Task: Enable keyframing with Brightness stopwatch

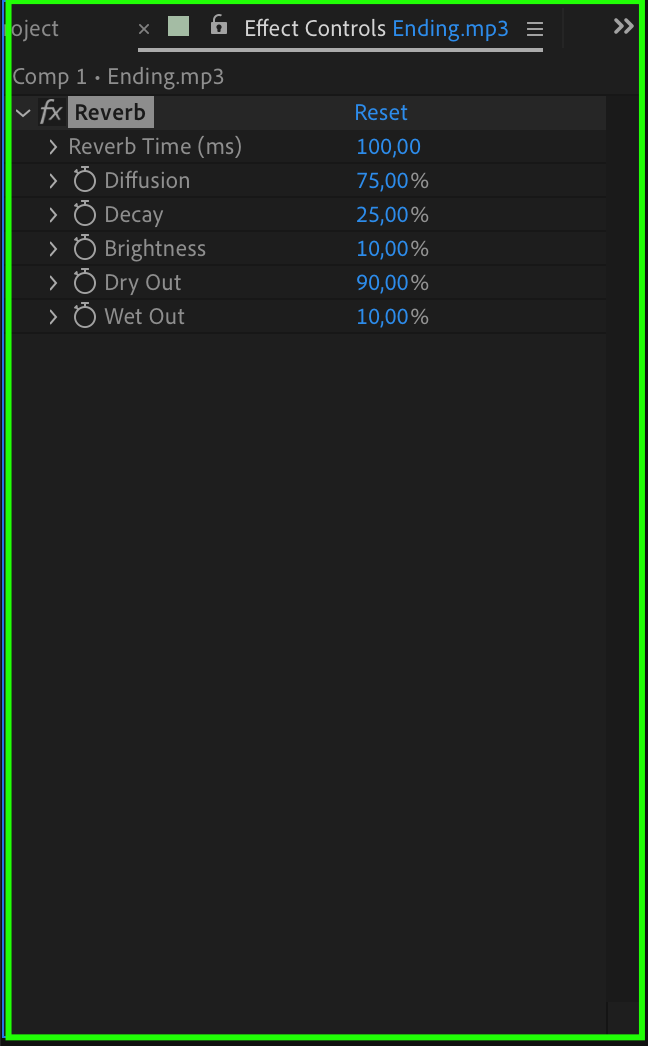Action: (x=85, y=249)
